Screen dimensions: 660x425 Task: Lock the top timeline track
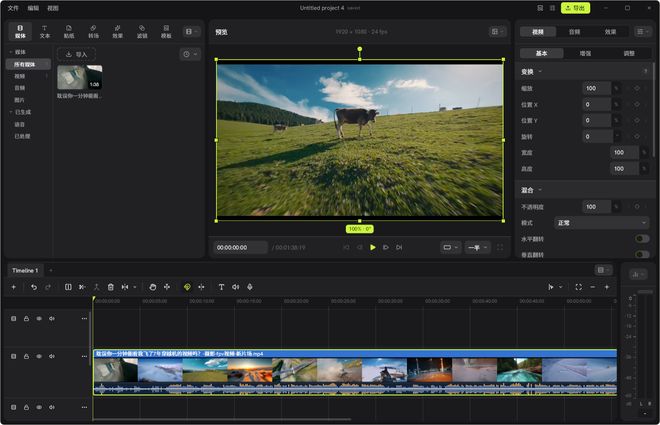pyautogui.click(x=26, y=319)
